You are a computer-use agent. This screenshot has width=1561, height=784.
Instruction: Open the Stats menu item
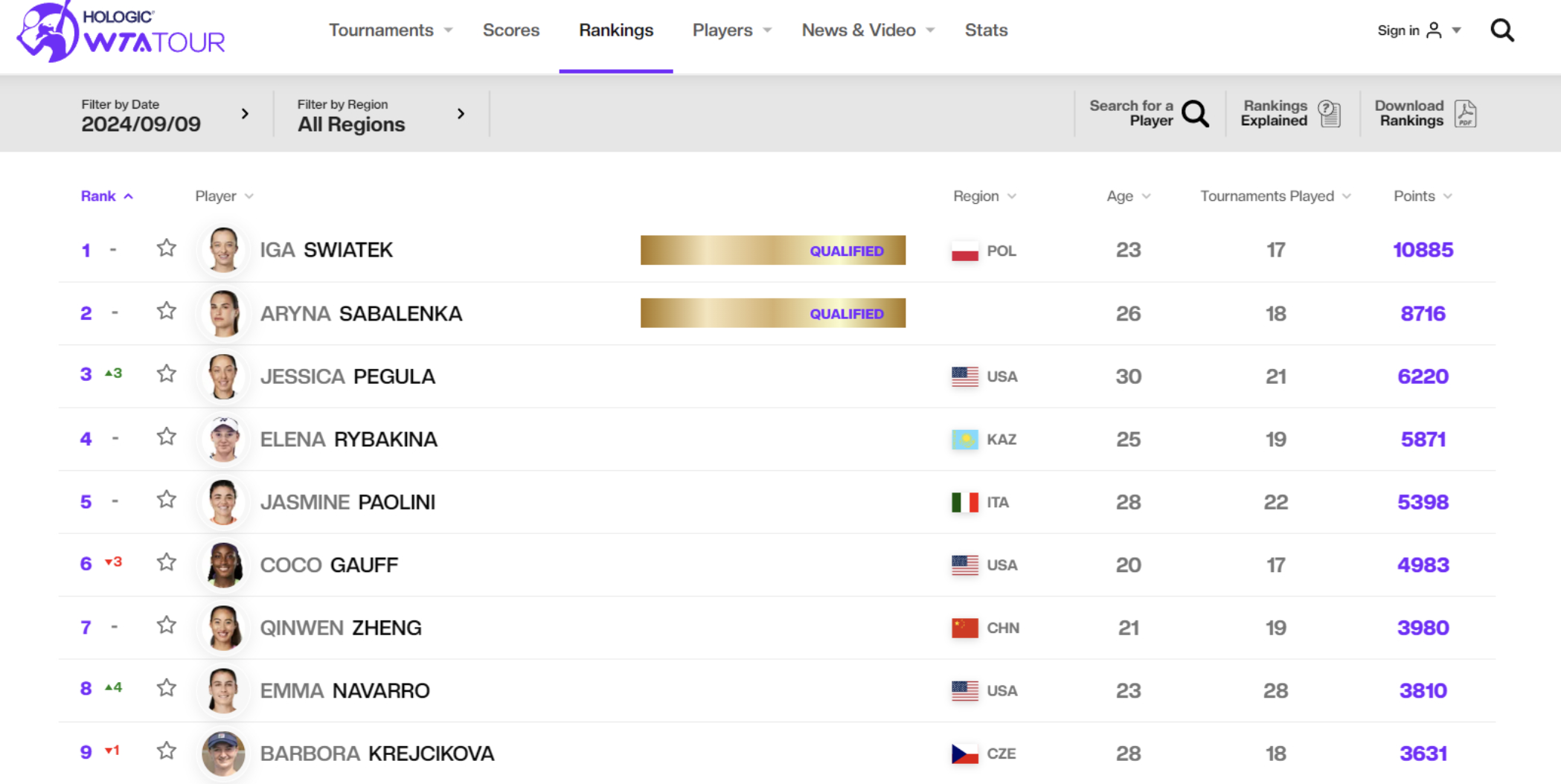coord(986,30)
